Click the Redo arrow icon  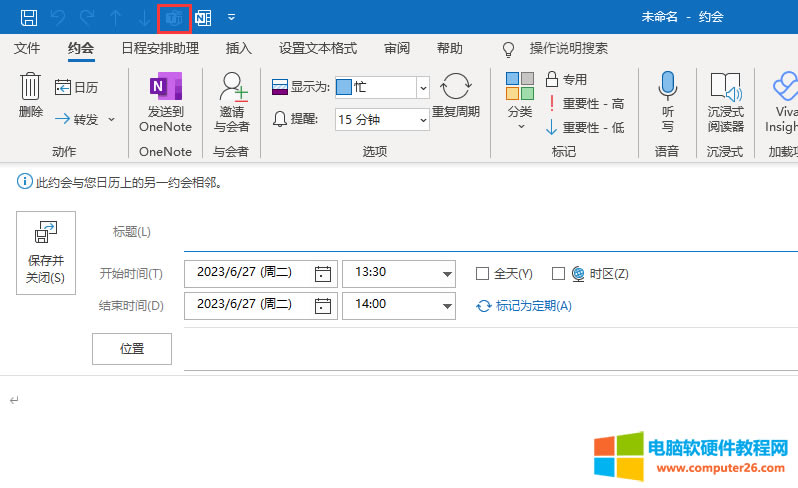pos(87,18)
